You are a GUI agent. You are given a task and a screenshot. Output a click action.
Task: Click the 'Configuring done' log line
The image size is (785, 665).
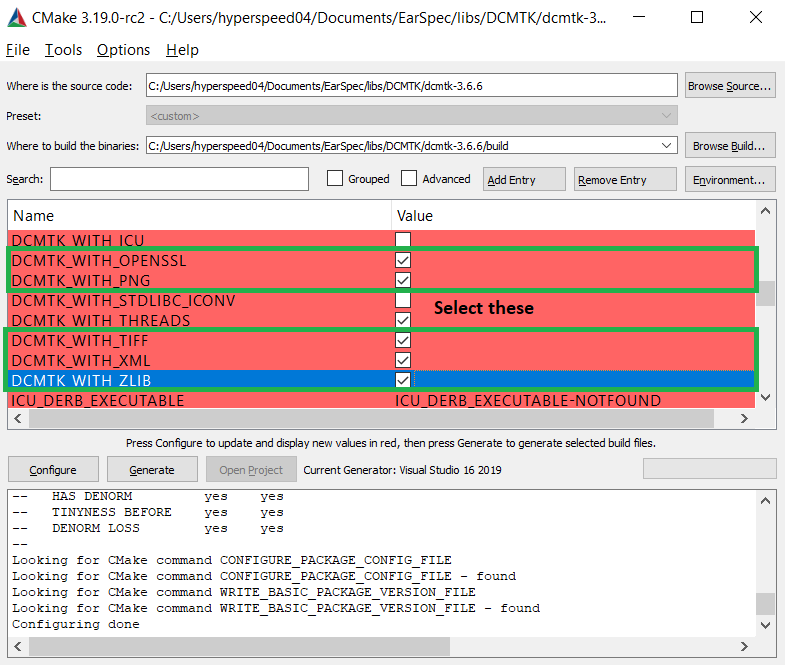76,624
